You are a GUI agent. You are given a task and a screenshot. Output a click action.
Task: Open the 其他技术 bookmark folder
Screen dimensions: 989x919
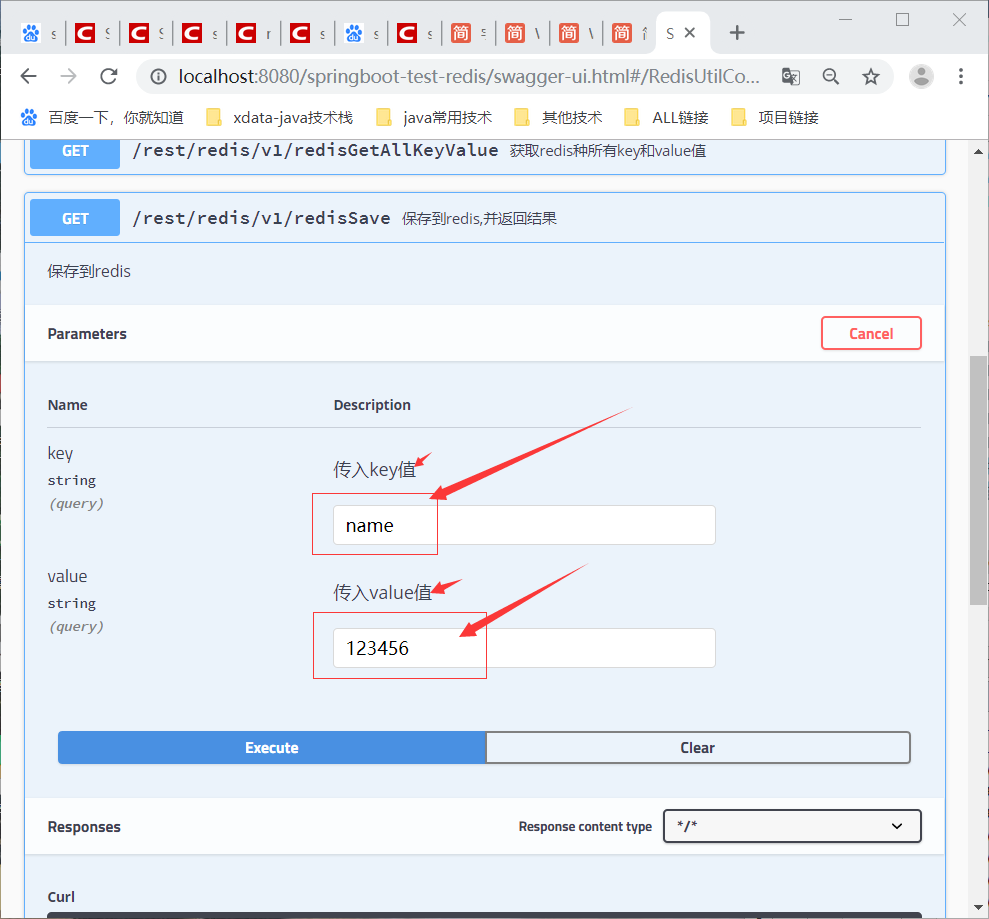[x=558, y=117]
